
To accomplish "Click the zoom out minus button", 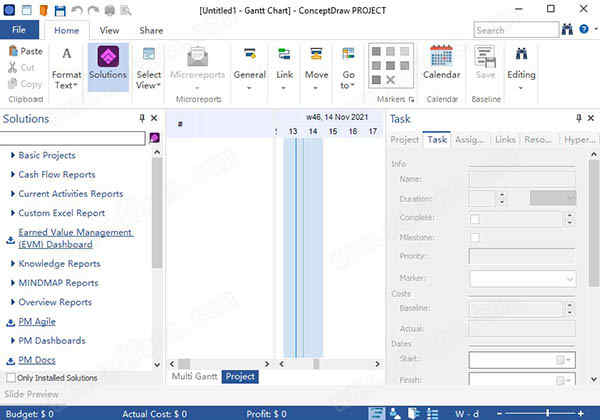I will 499,413.
